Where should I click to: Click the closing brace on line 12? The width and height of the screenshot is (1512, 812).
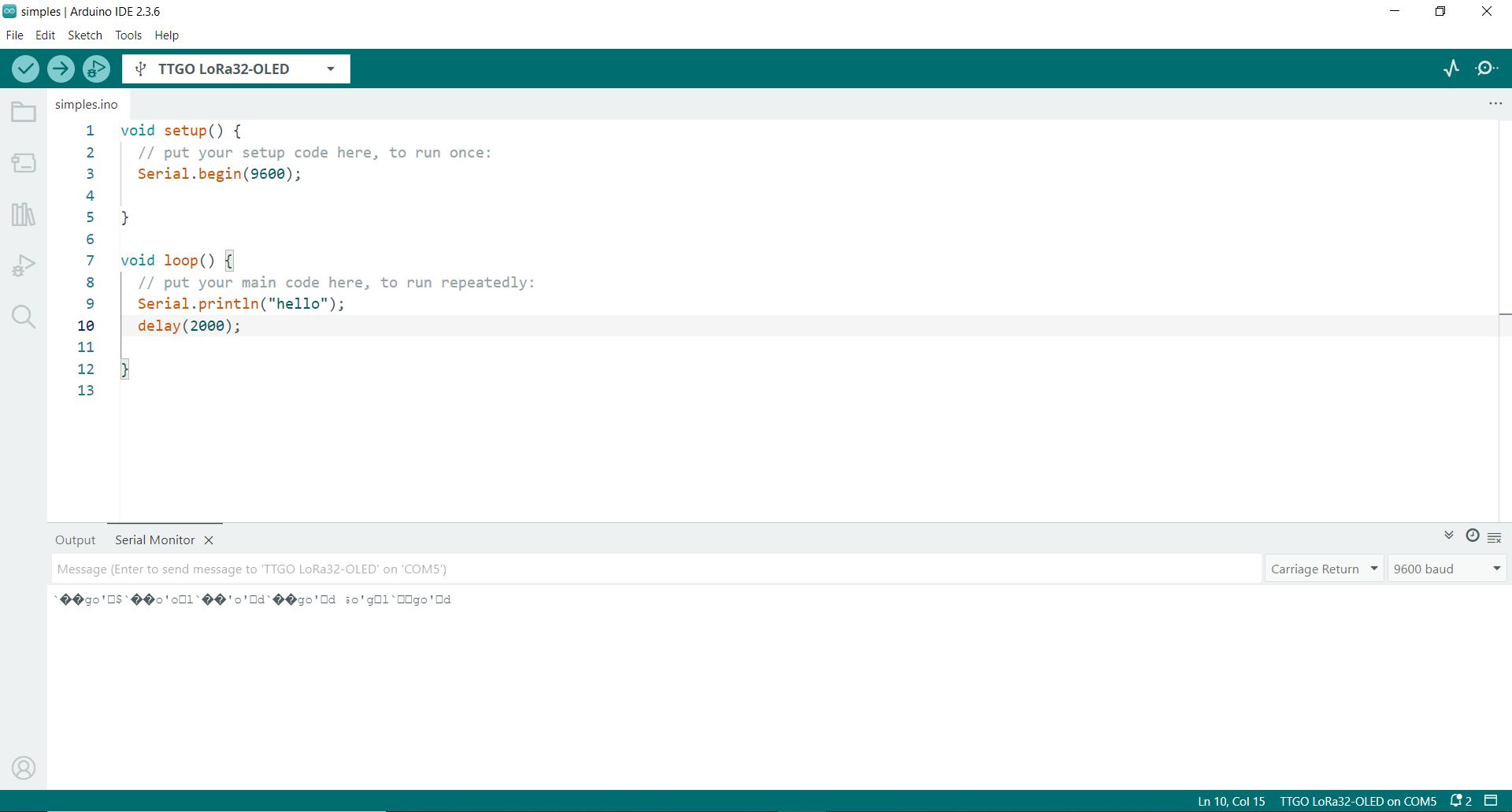tap(124, 369)
